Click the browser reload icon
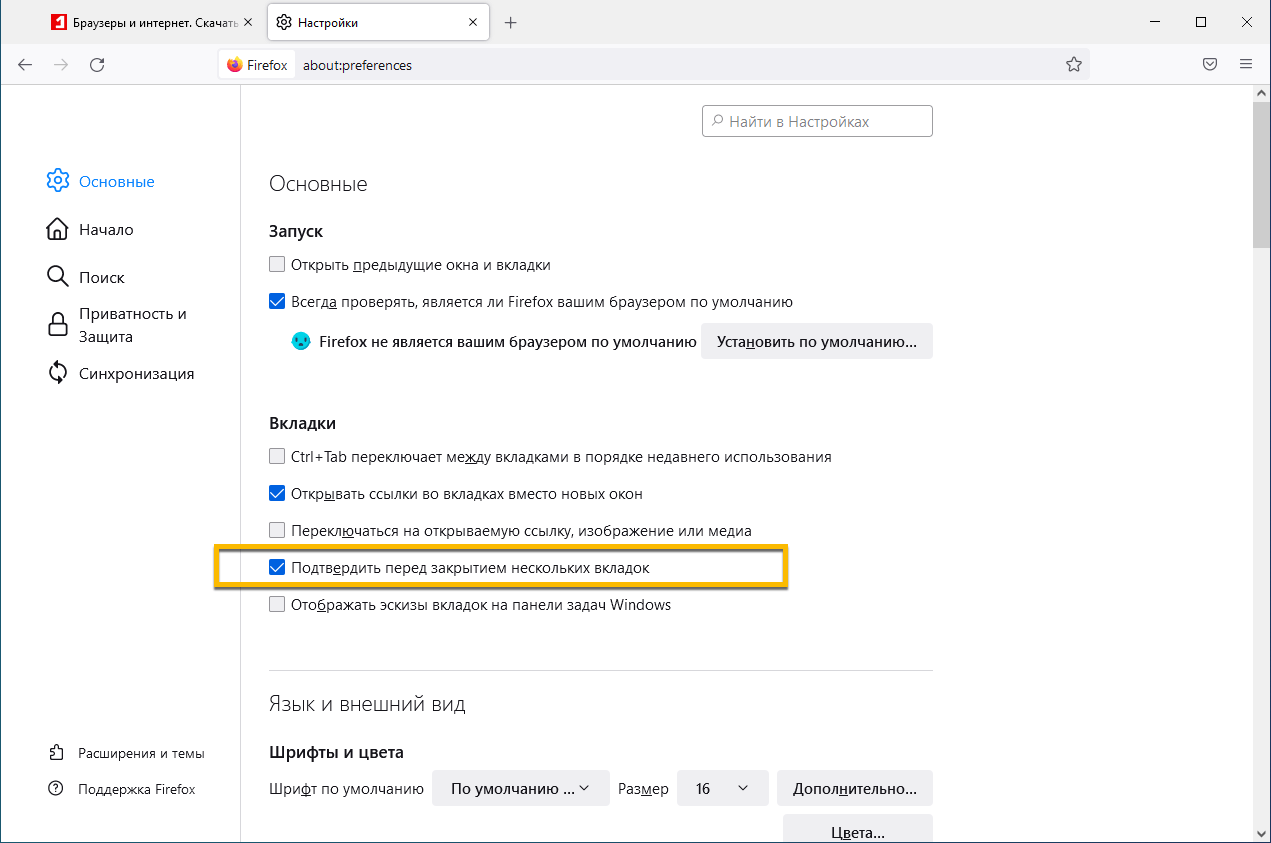 (x=97, y=65)
